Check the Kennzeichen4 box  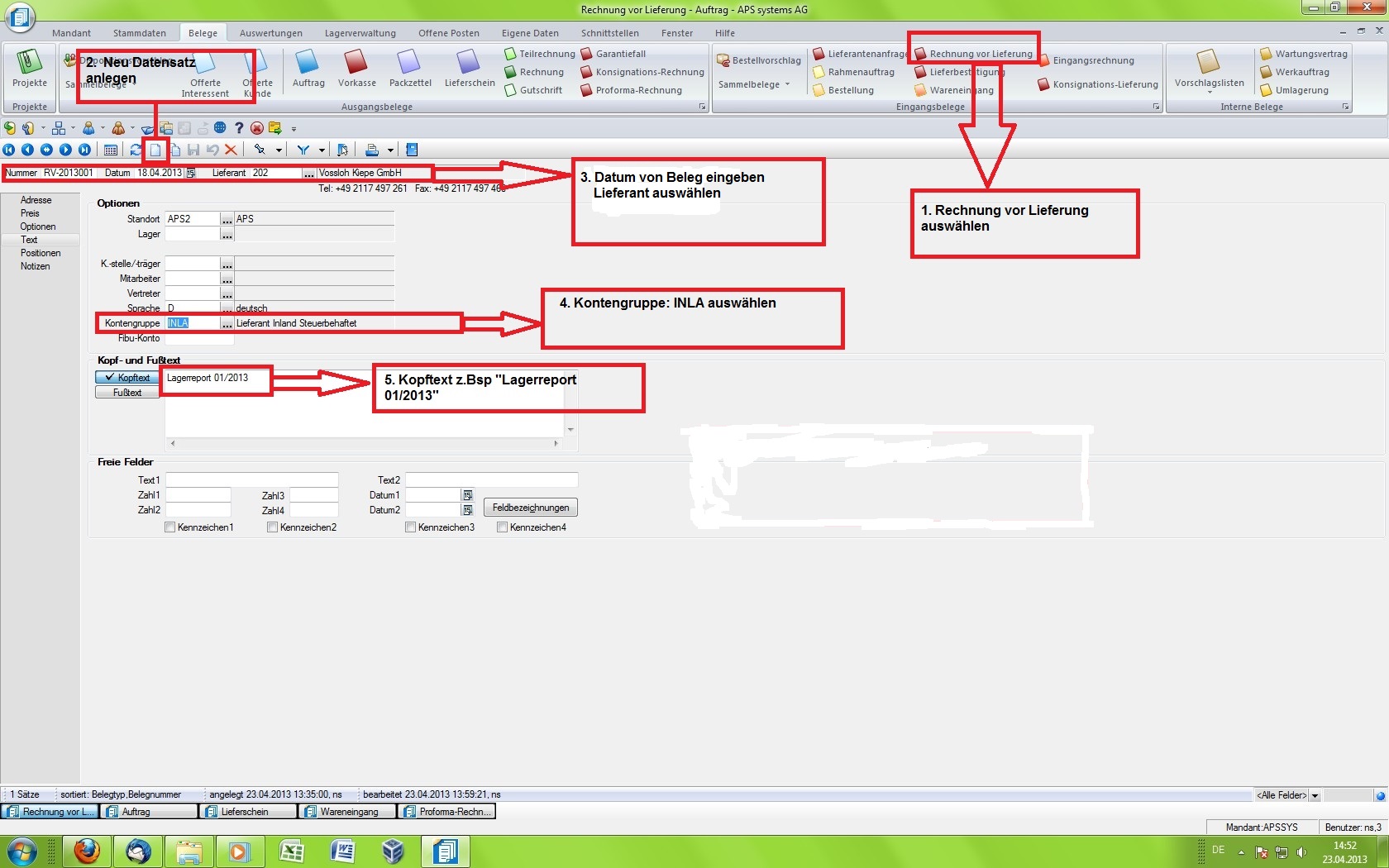(x=503, y=527)
